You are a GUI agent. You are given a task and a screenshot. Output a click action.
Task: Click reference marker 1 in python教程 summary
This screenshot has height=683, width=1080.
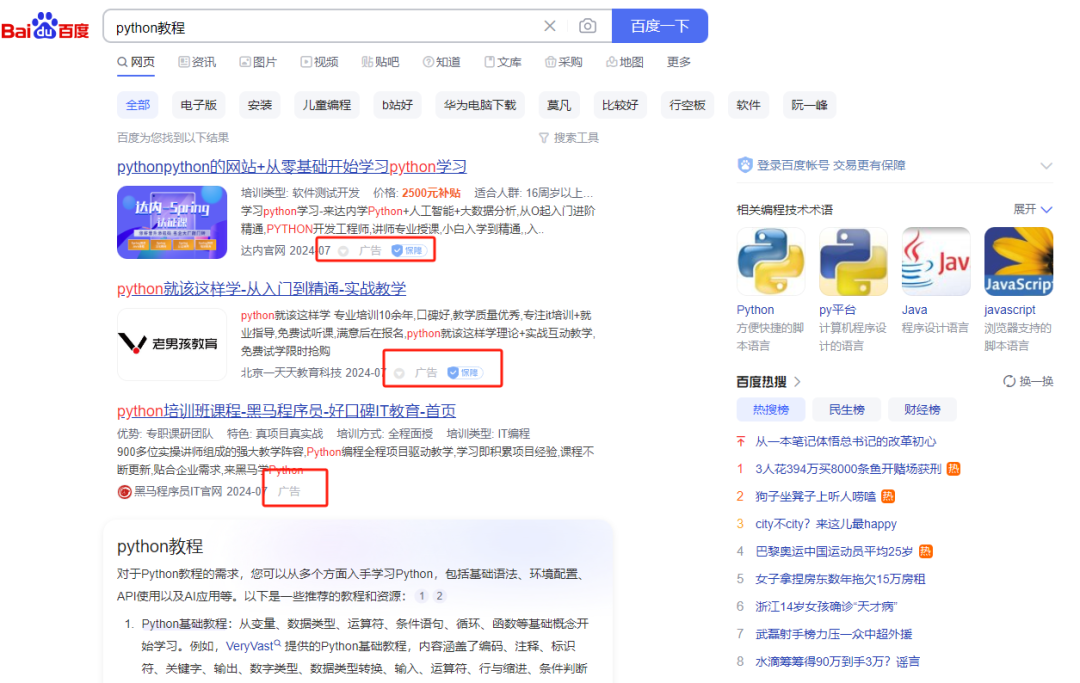(x=422, y=596)
